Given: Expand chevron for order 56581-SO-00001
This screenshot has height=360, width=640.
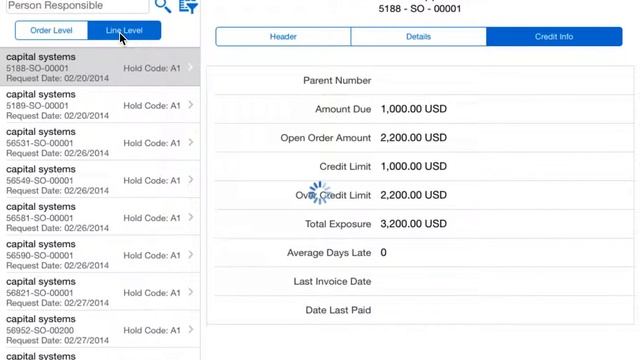Looking at the screenshot, I should point(191,218).
